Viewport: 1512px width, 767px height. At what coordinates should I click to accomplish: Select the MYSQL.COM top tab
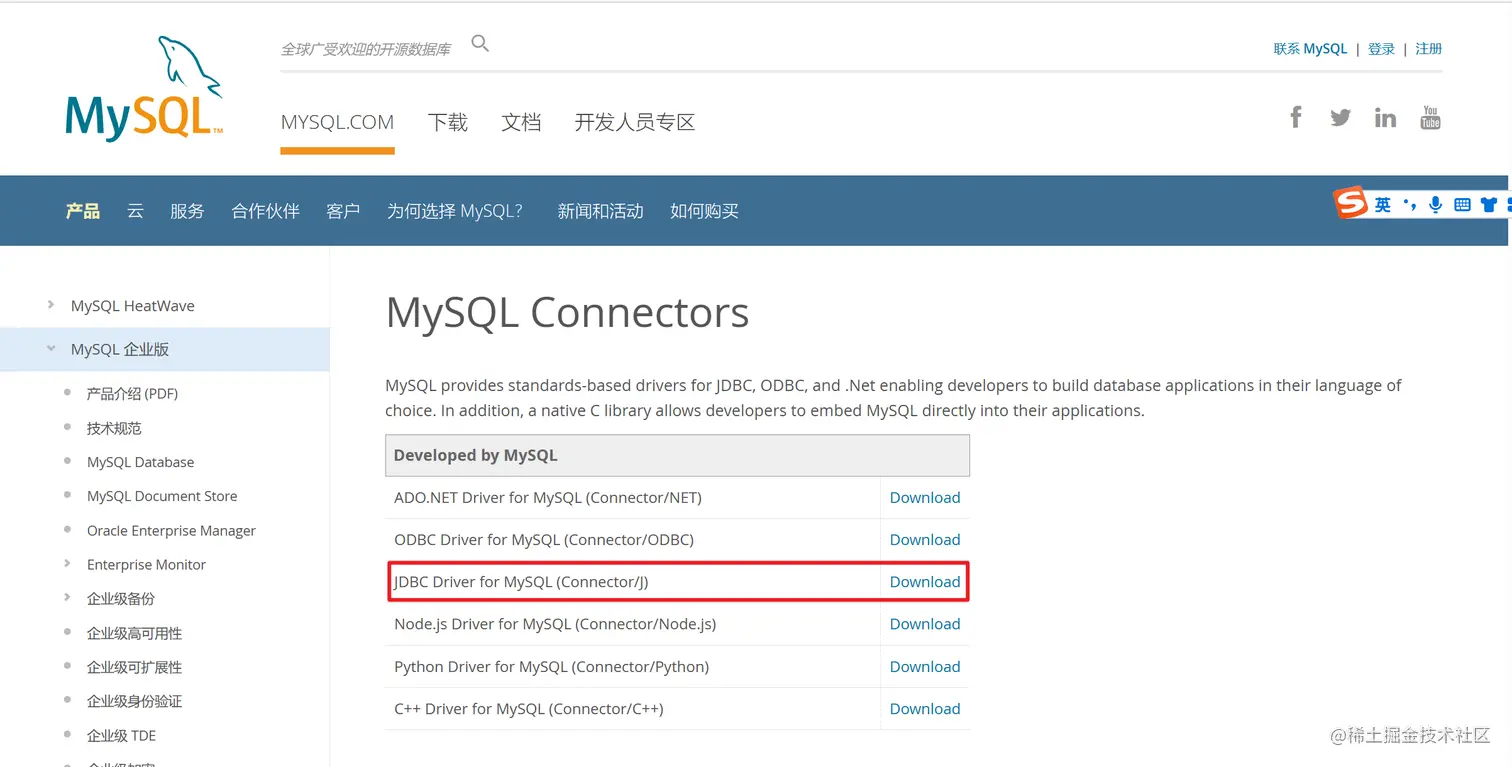tap(337, 122)
